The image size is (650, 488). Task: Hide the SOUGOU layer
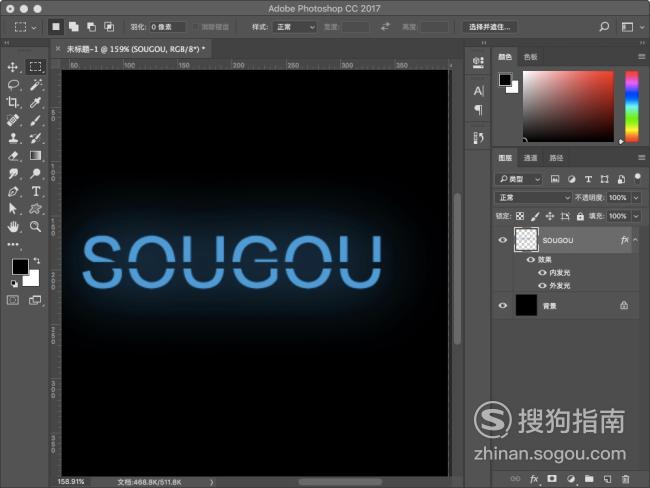[503, 240]
